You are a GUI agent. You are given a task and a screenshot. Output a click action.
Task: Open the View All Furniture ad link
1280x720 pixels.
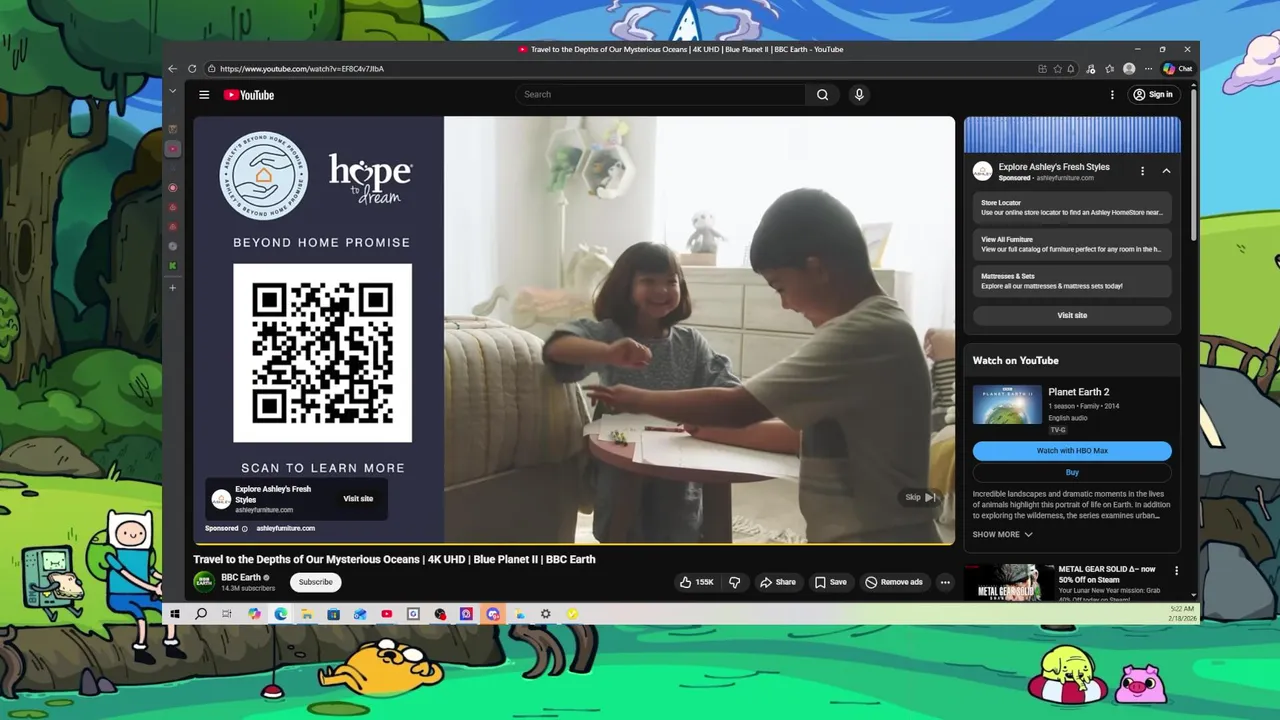click(x=1072, y=245)
